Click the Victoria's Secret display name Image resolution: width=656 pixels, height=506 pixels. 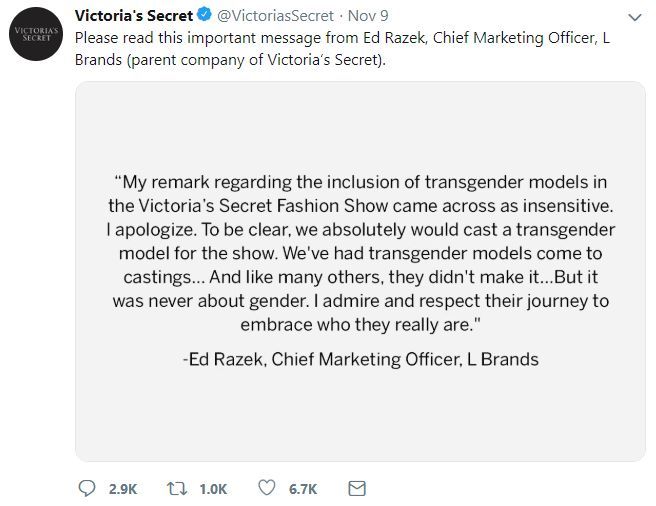134,16
